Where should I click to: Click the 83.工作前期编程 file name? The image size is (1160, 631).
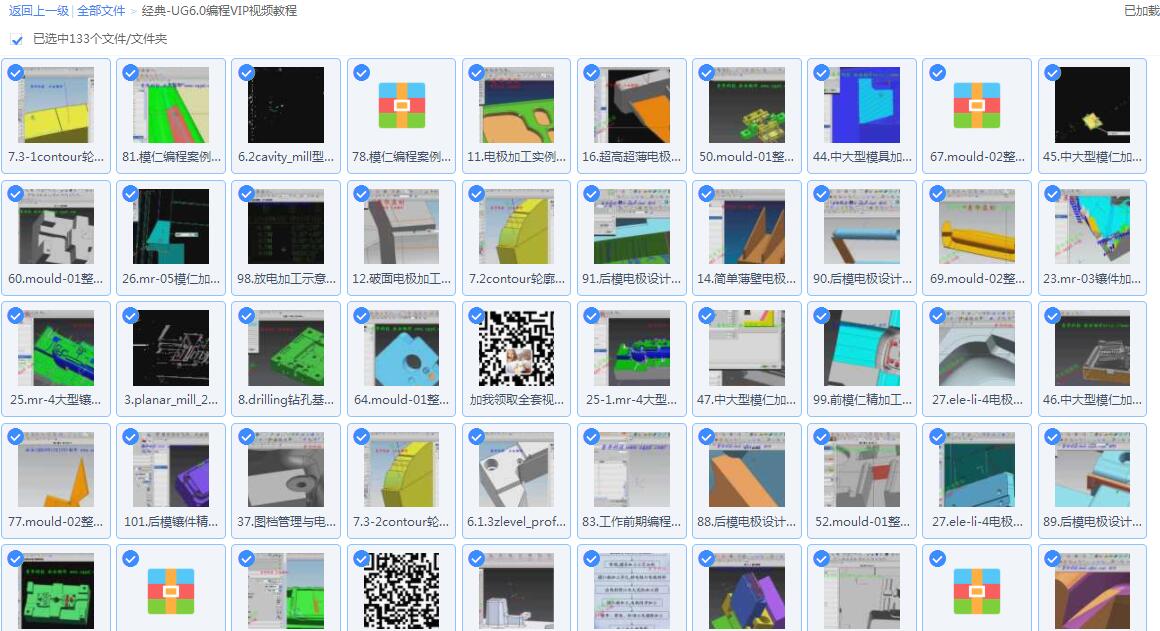click(631, 521)
